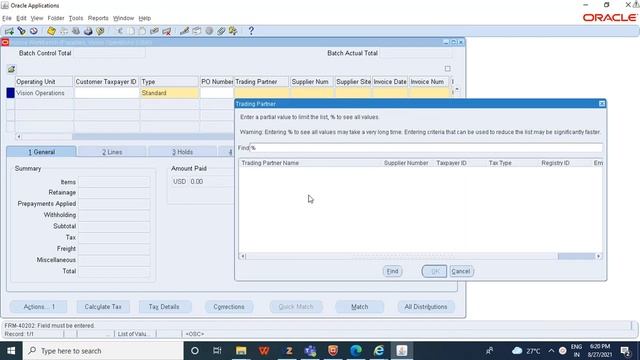Viewport: 640px width, 360px height.
Task: Click the Edit Field toolbar icon
Action: (x=184, y=31)
